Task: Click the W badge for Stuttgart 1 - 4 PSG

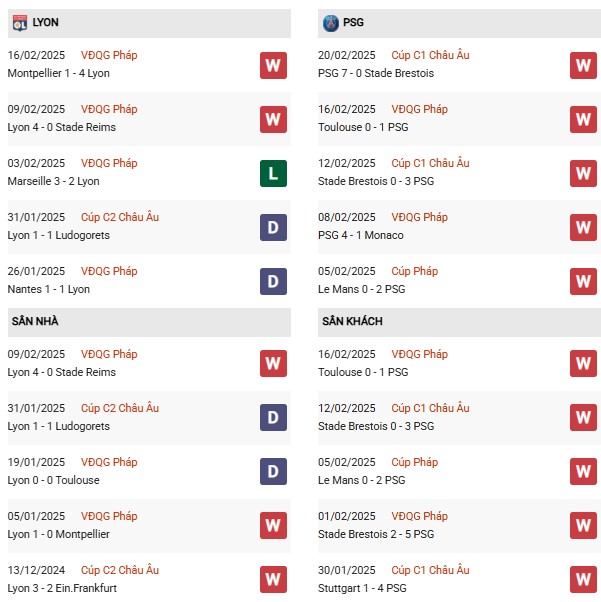Action: 583,579
